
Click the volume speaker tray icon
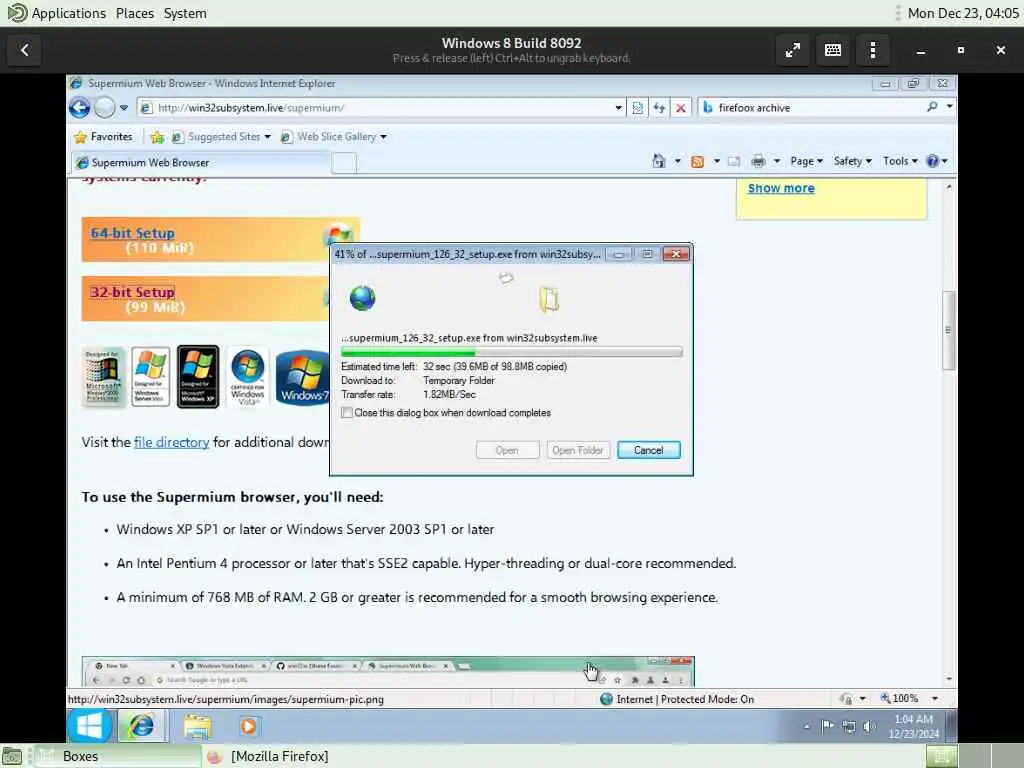pos(869,726)
